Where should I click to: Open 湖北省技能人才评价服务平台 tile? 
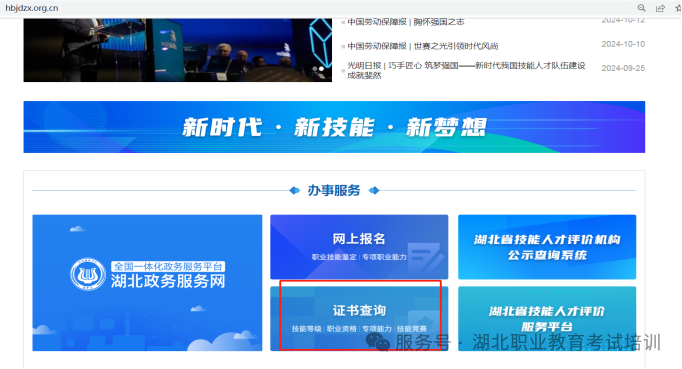coord(547,318)
